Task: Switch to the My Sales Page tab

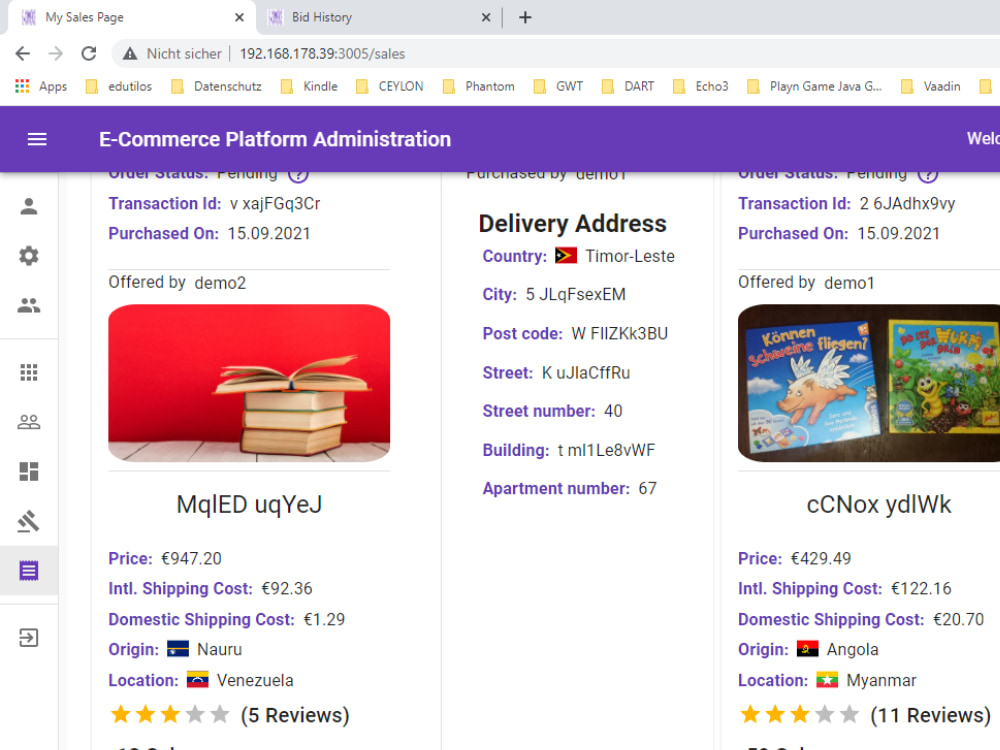Action: (131, 17)
